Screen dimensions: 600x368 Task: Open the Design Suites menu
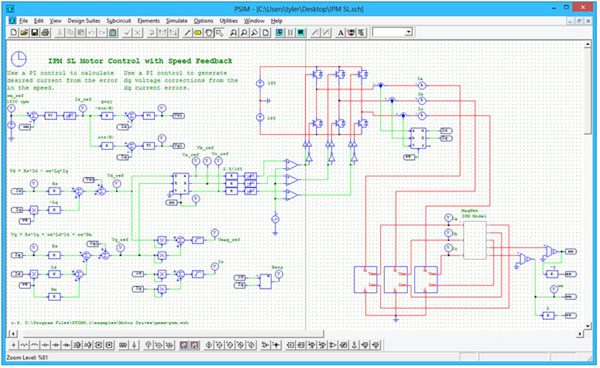point(84,21)
